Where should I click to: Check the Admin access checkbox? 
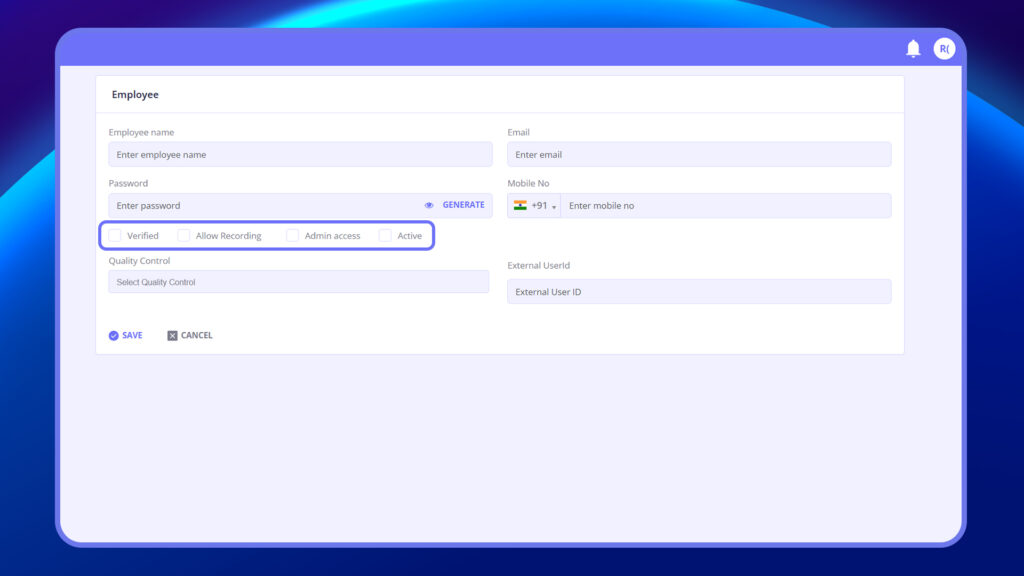(293, 236)
